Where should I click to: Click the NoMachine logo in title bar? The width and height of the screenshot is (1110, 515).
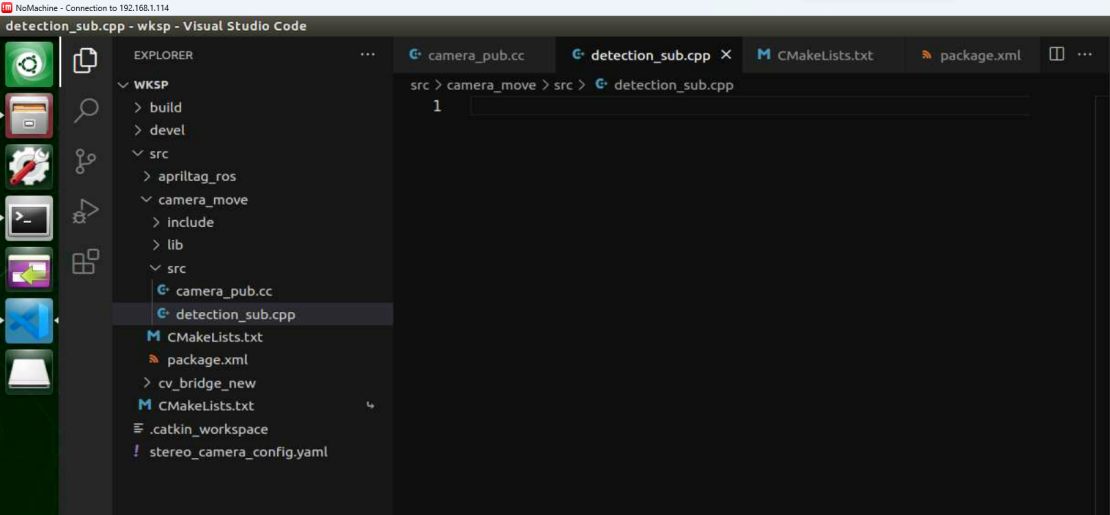7,8
